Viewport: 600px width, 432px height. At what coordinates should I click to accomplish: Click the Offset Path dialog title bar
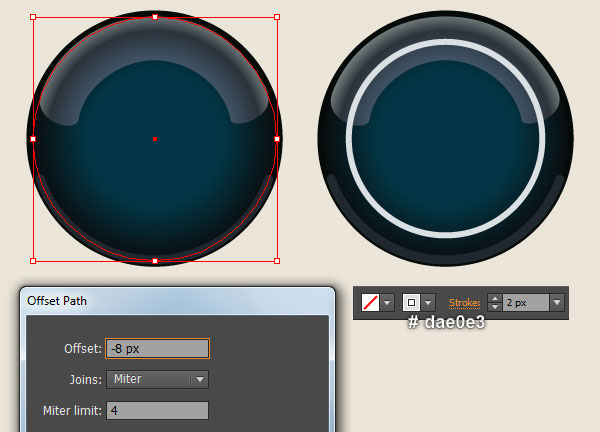click(178, 301)
